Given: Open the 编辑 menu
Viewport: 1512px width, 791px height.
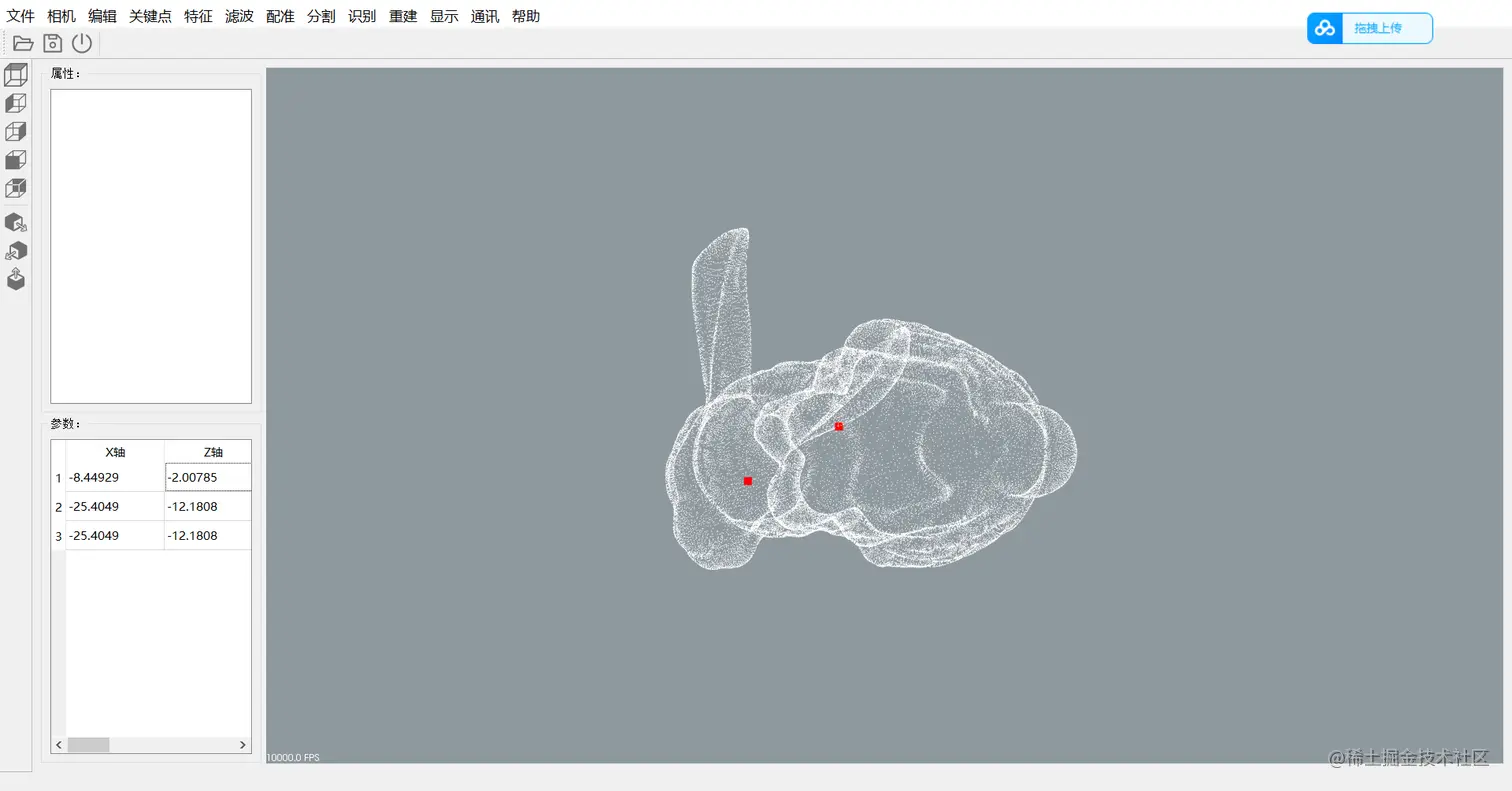Looking at the screenshot, I should pos(102,16).
